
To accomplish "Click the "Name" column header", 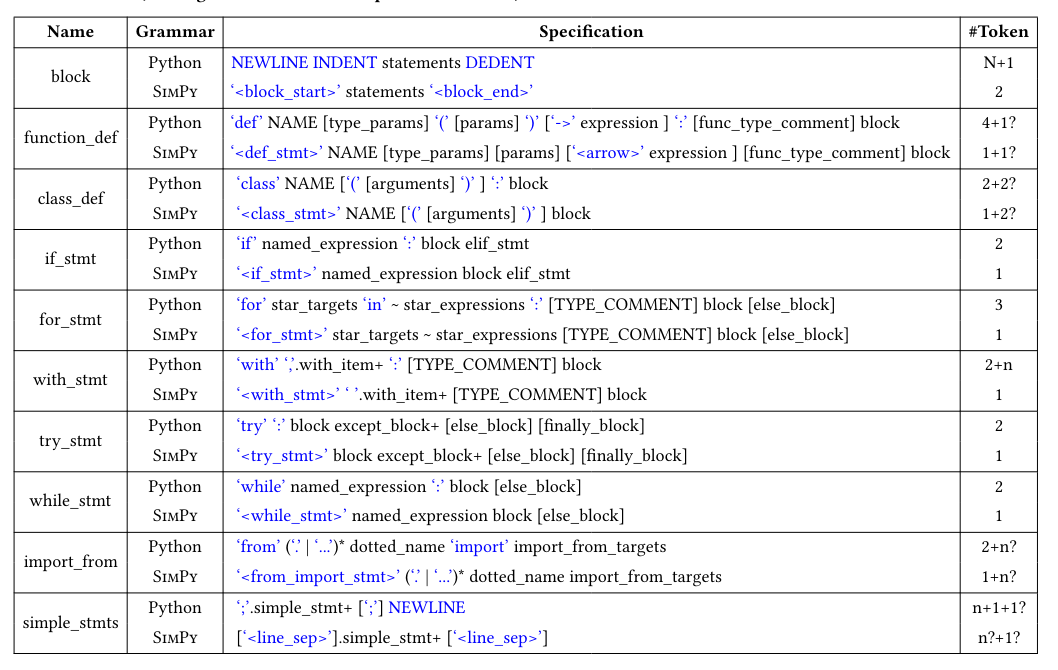I will (70, 32).
